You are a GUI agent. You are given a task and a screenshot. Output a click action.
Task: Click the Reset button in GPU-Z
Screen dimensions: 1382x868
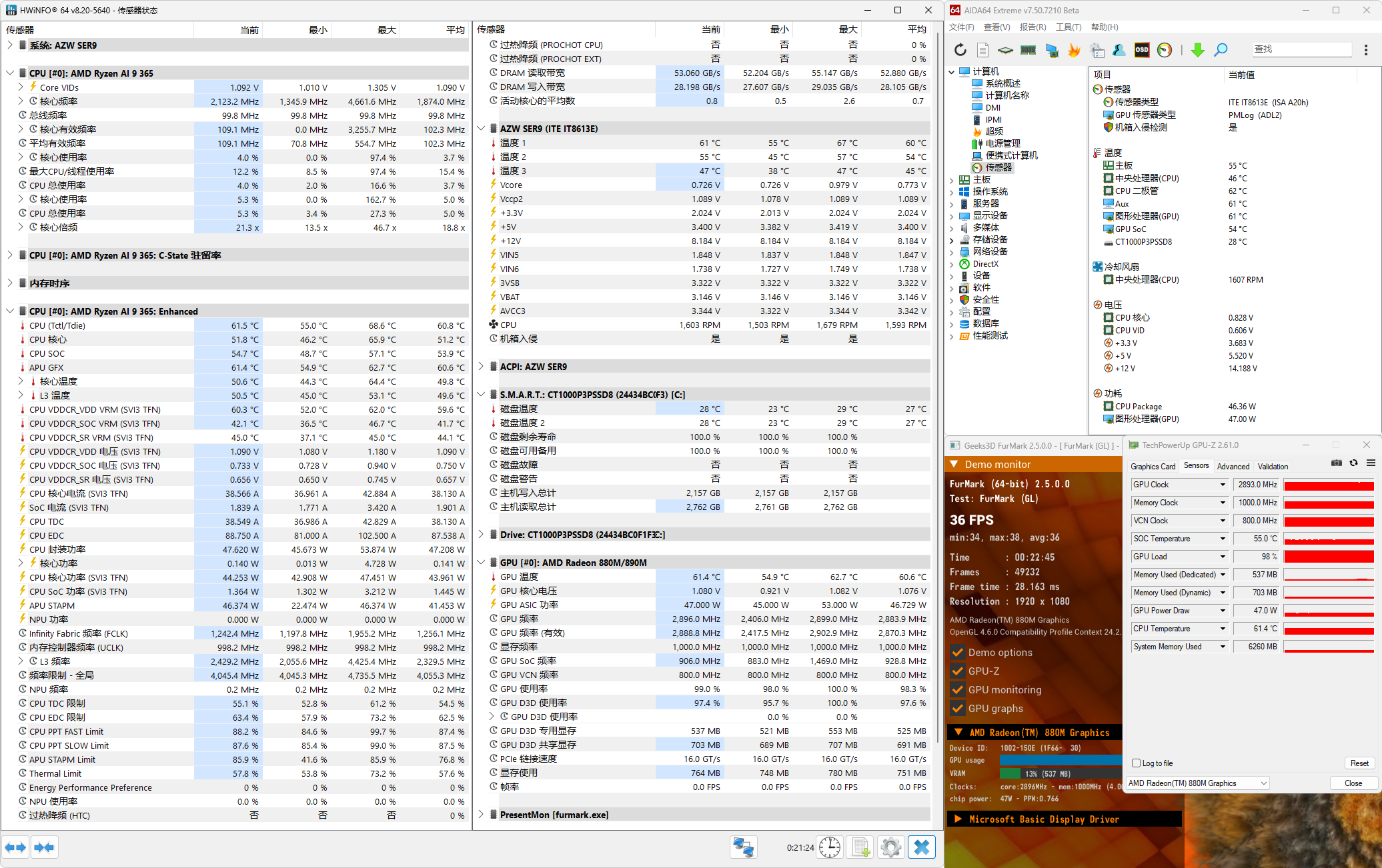pyautogui.click(x=1359, y=763)
